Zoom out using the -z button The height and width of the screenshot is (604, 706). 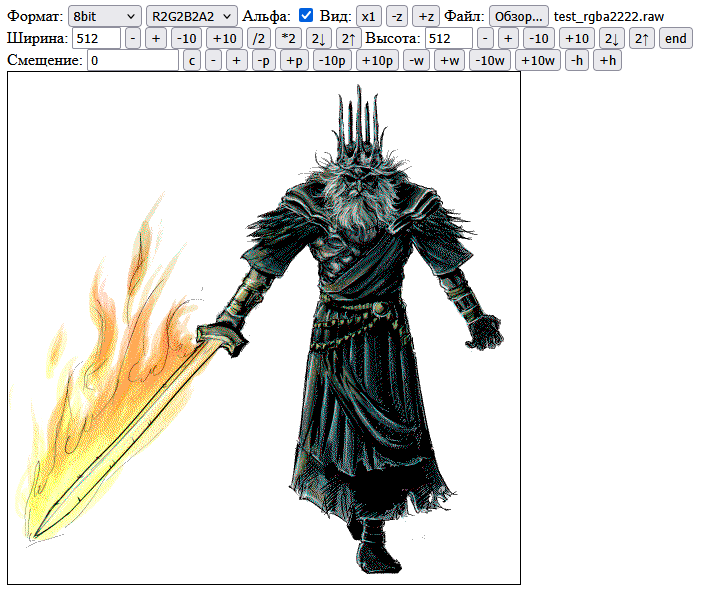(x=397, y=17)
